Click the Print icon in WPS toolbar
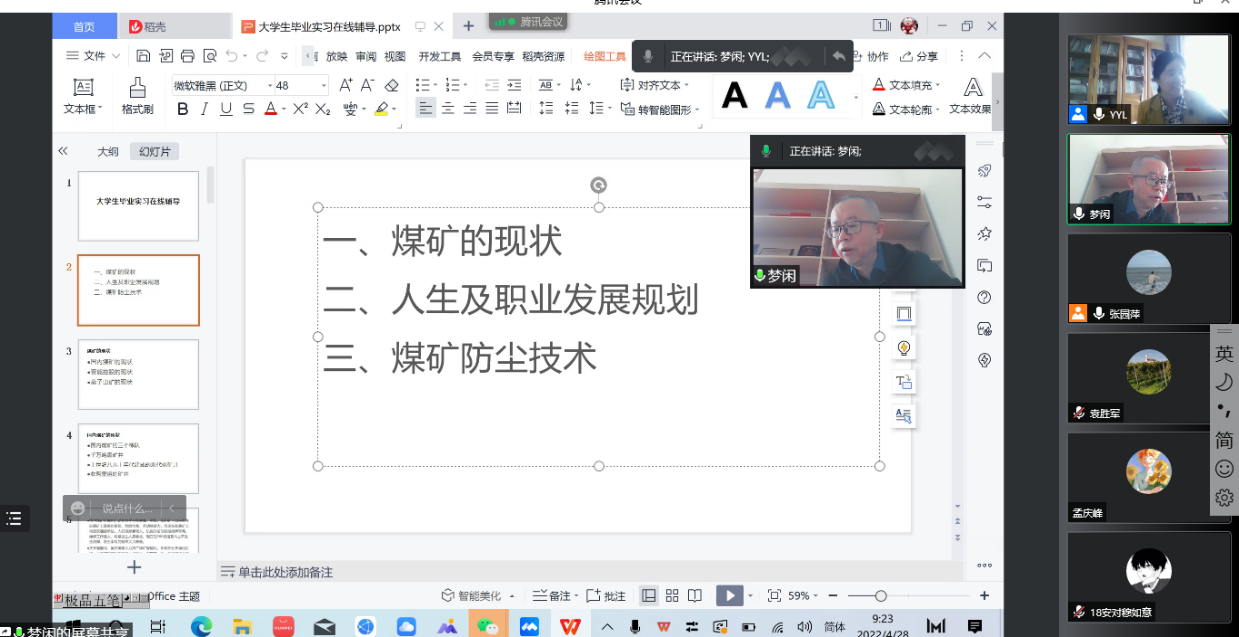 (x=187, y=56)
